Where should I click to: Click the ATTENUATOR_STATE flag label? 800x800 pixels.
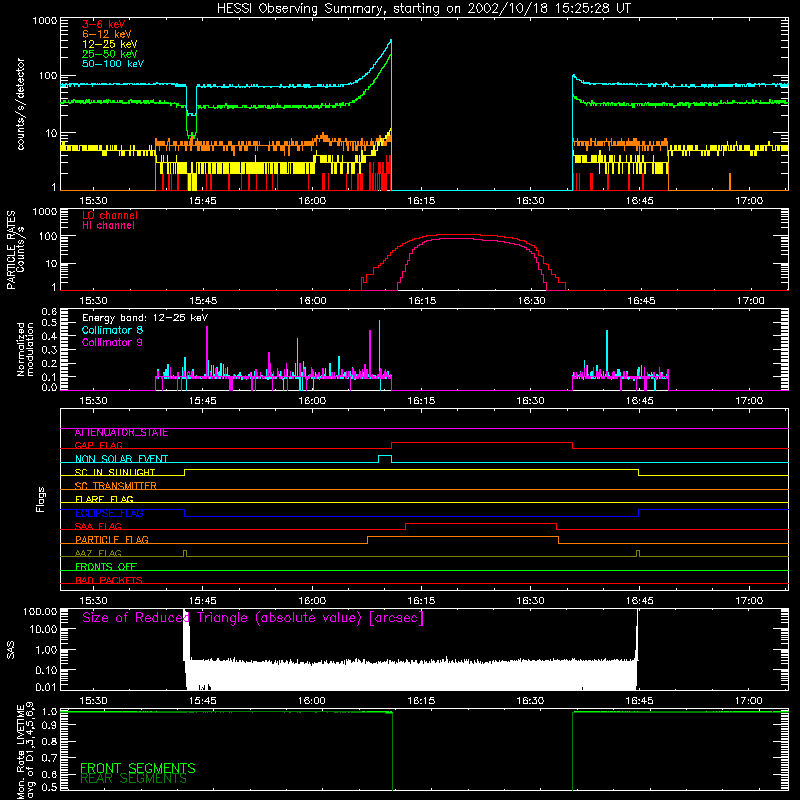click(121, 433)
